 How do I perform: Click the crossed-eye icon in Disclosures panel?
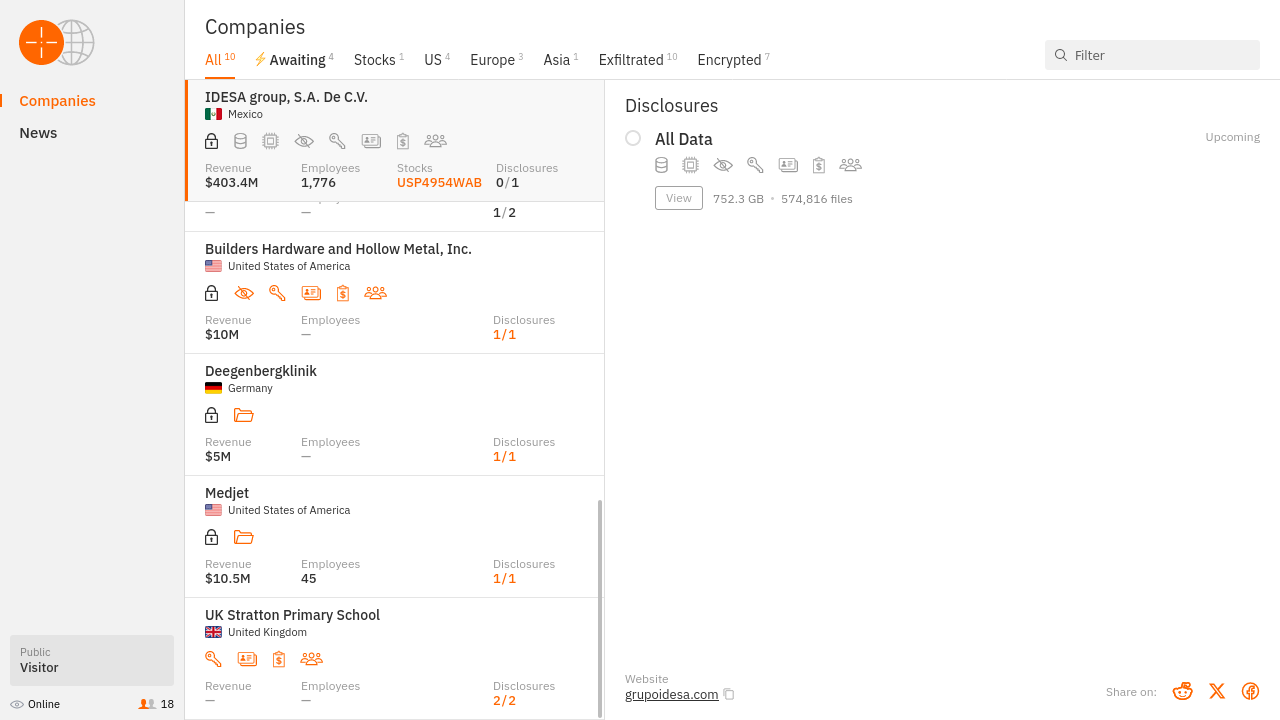723,165
